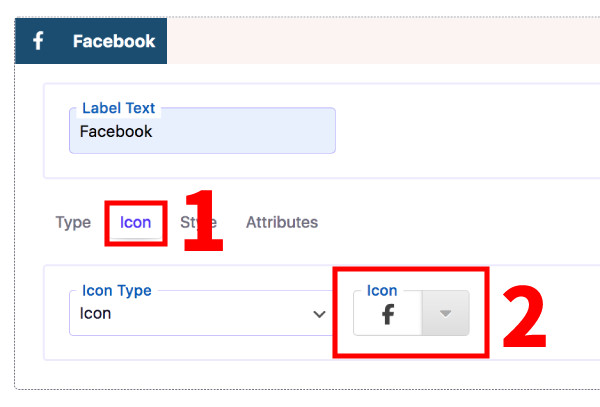The image size is (600, 407).
Task: Select the bold Facebook header title
Action: coord(114,41)
